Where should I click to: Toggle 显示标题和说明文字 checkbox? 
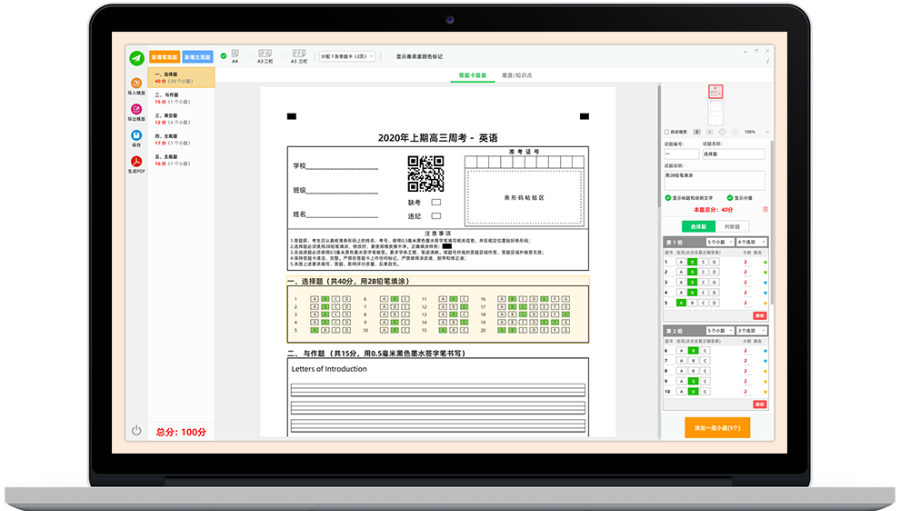(669, 198)
